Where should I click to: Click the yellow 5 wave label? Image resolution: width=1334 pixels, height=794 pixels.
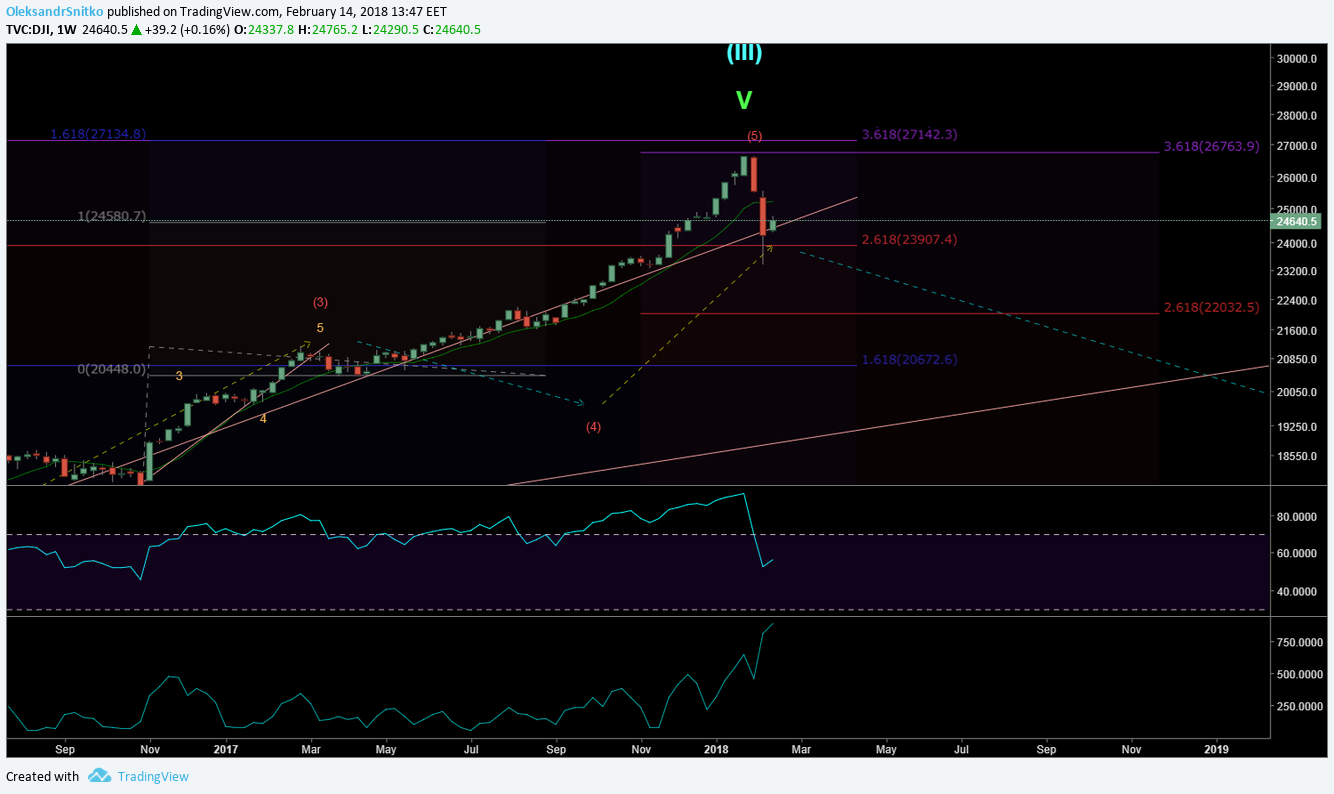click(x=320, y=328)
